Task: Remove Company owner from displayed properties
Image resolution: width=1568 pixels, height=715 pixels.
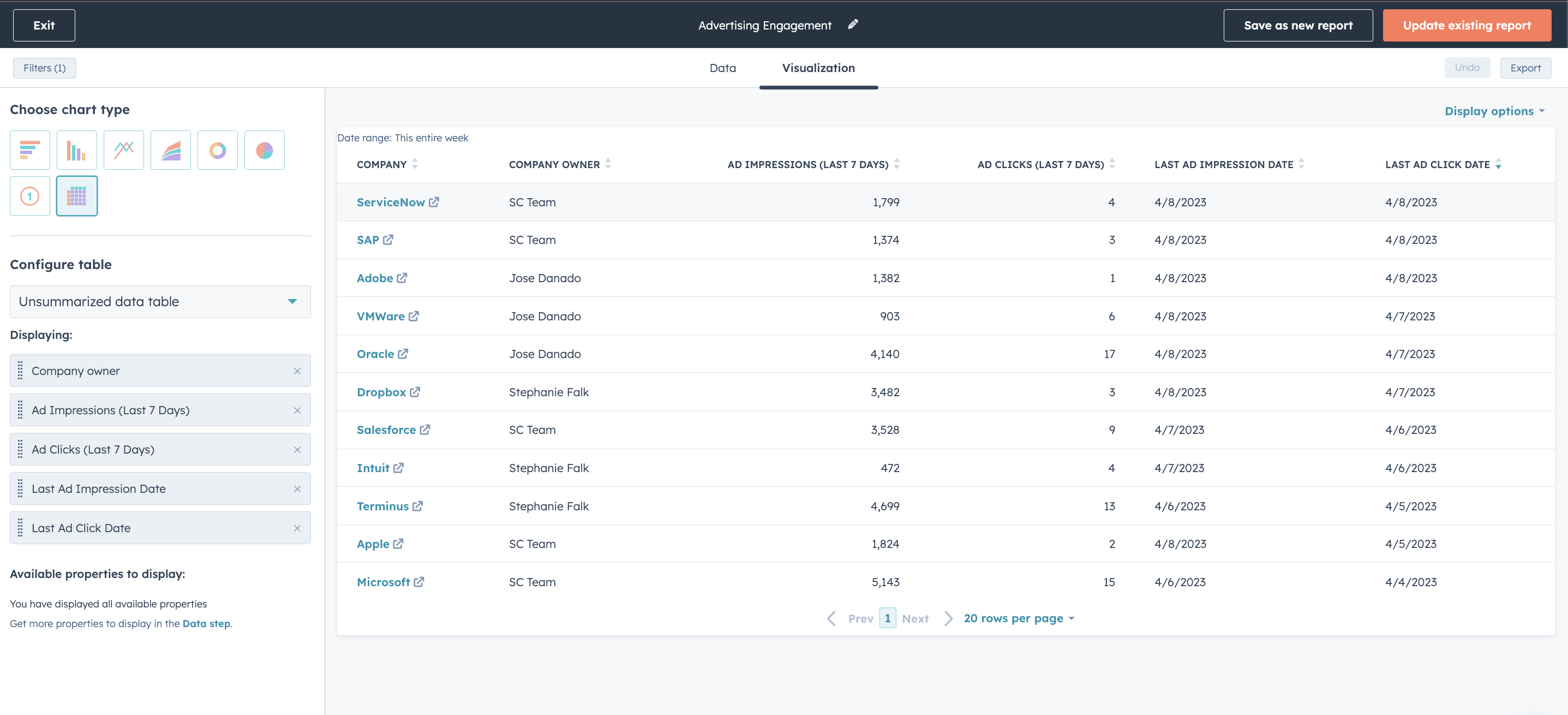Action: (x=297, y=371)
